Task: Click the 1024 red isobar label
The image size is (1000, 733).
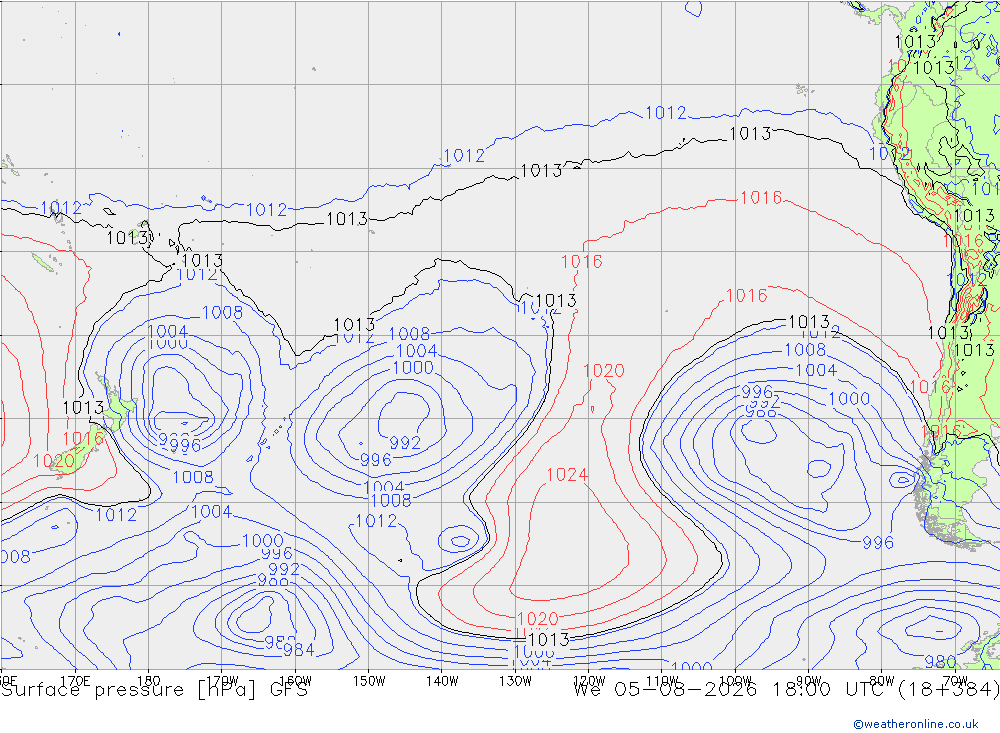Action: point(567,475)
